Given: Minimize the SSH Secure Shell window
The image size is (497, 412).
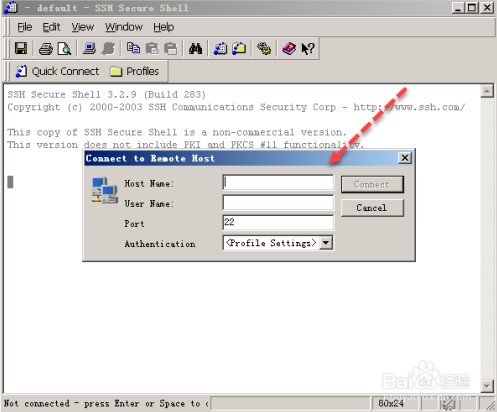Looking at the screenshot, I should 458,7.
